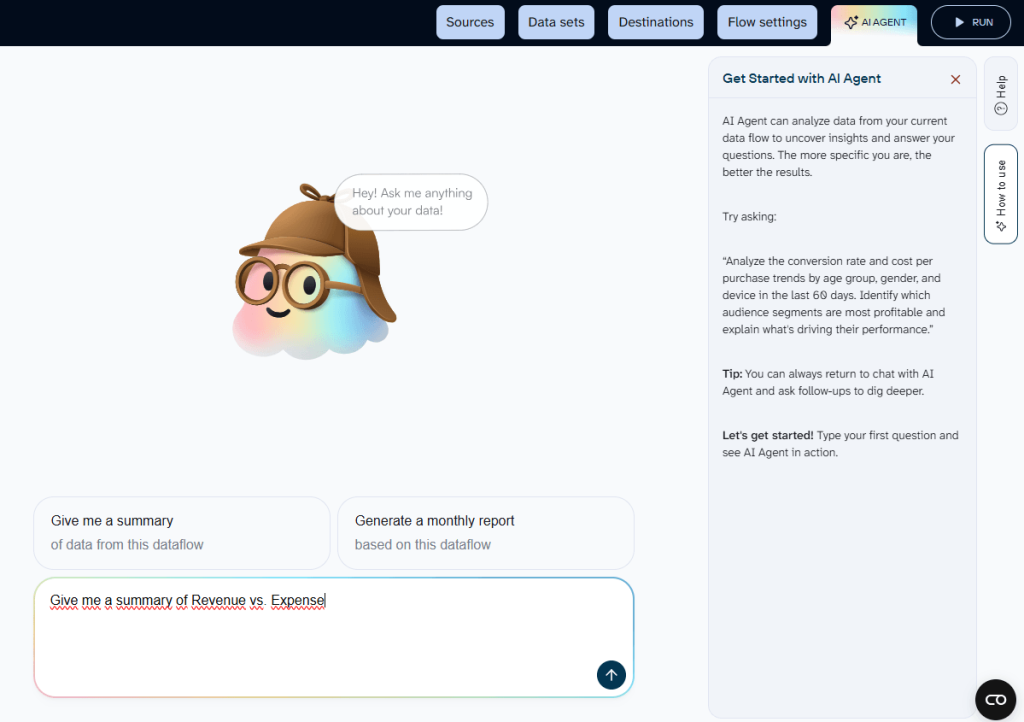Select the Give me a summary suggestion

click(181, 532)
